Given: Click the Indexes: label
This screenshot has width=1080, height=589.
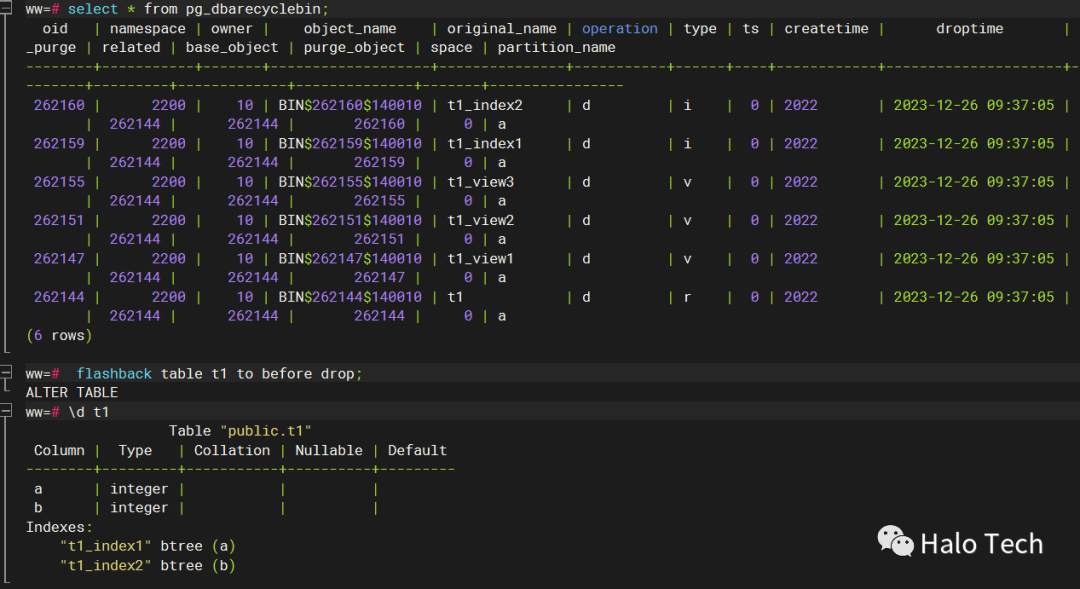Looking at the screenshot, I should pyautogui.click(x=59, y=527).
